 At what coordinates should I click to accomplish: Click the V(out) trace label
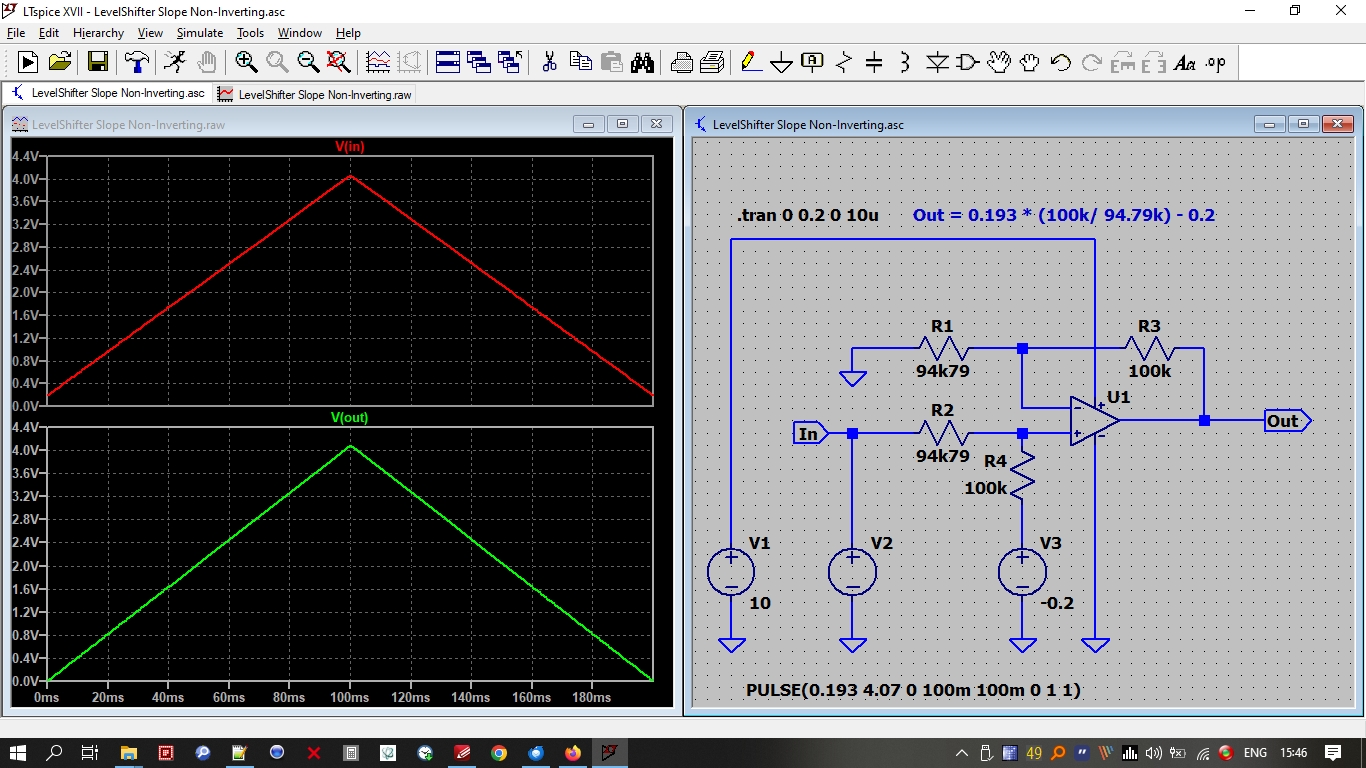tap(349, 418)
